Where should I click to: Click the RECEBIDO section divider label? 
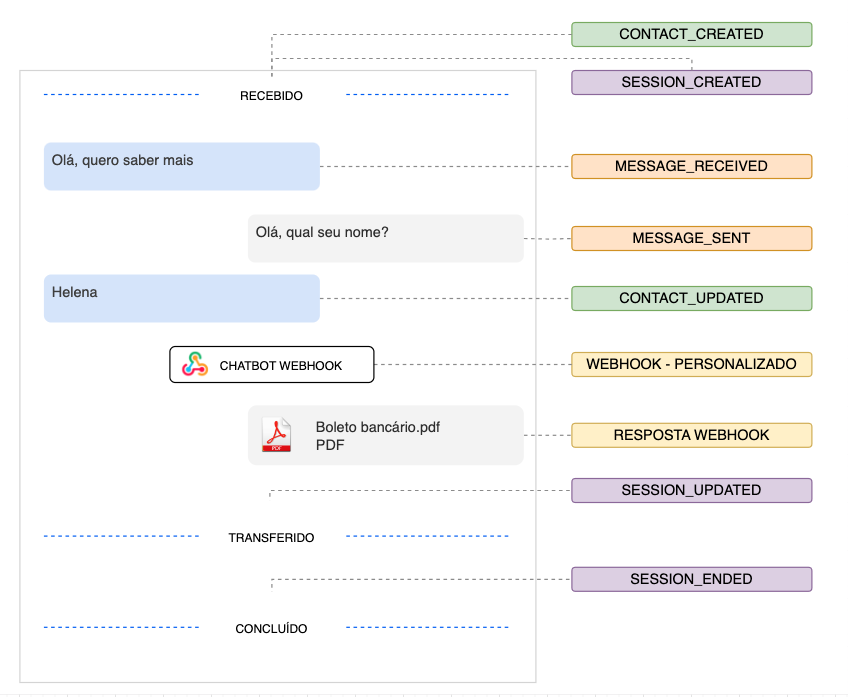tap(271, 96)
